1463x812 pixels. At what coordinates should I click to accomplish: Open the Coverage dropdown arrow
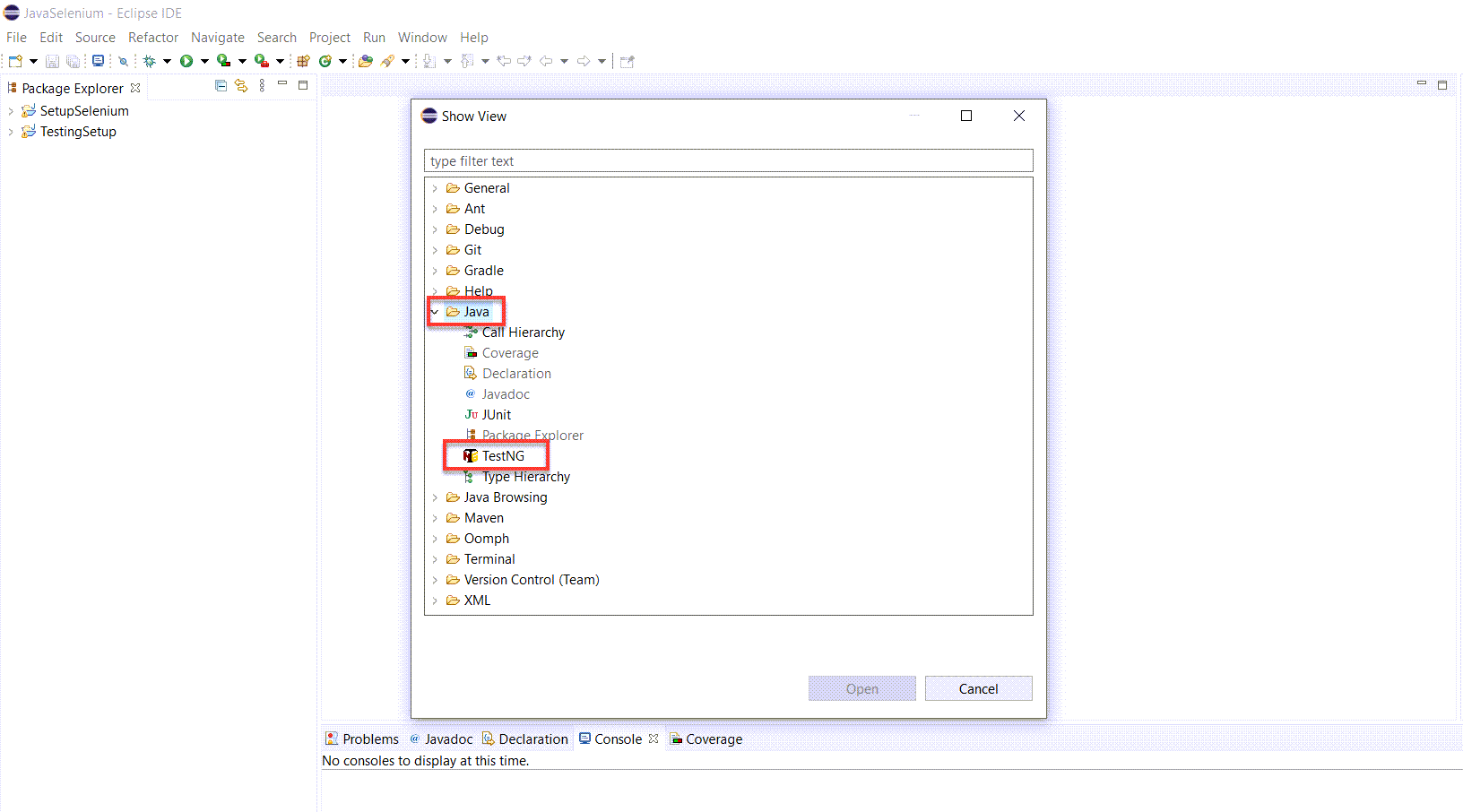(x=242, y=61)
